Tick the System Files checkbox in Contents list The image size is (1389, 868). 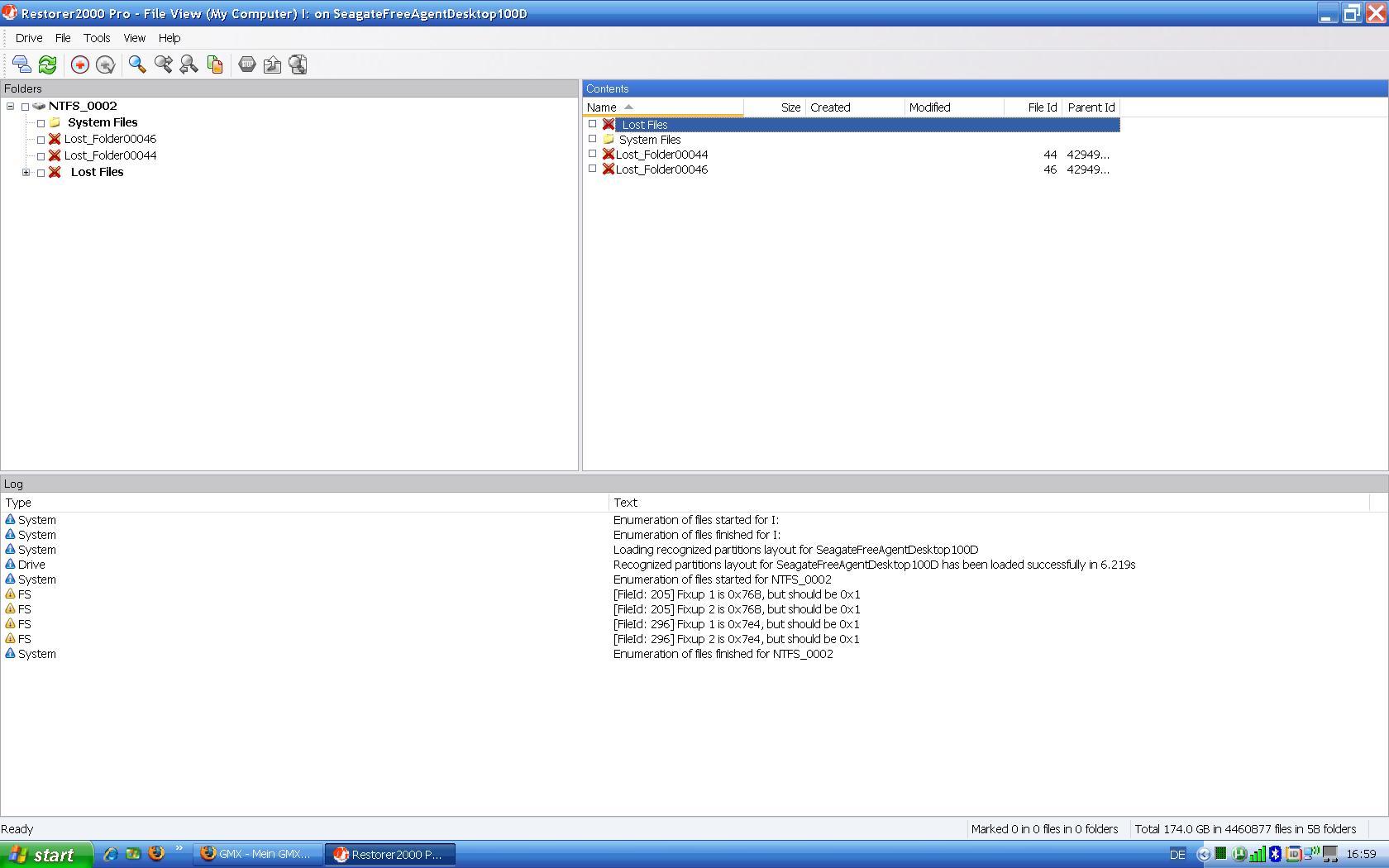coord(592,139)
